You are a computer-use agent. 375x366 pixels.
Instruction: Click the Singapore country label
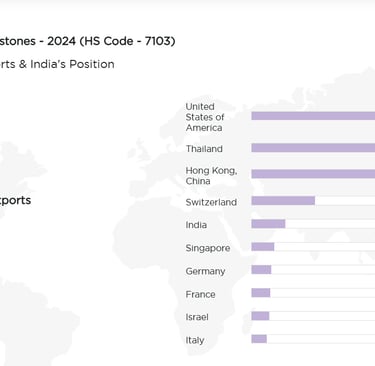(208, 248)
